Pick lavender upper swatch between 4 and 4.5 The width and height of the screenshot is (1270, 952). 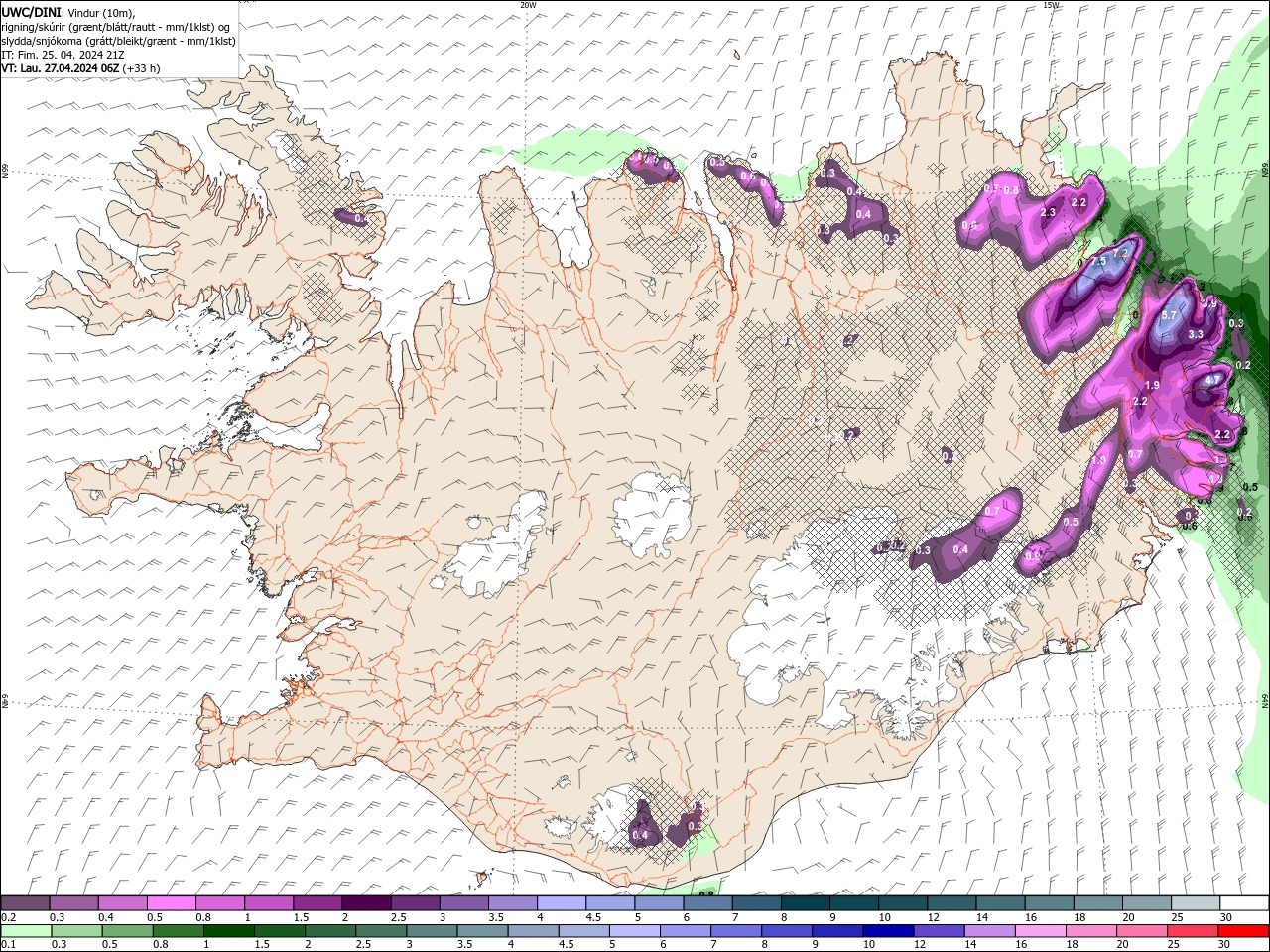562,903
